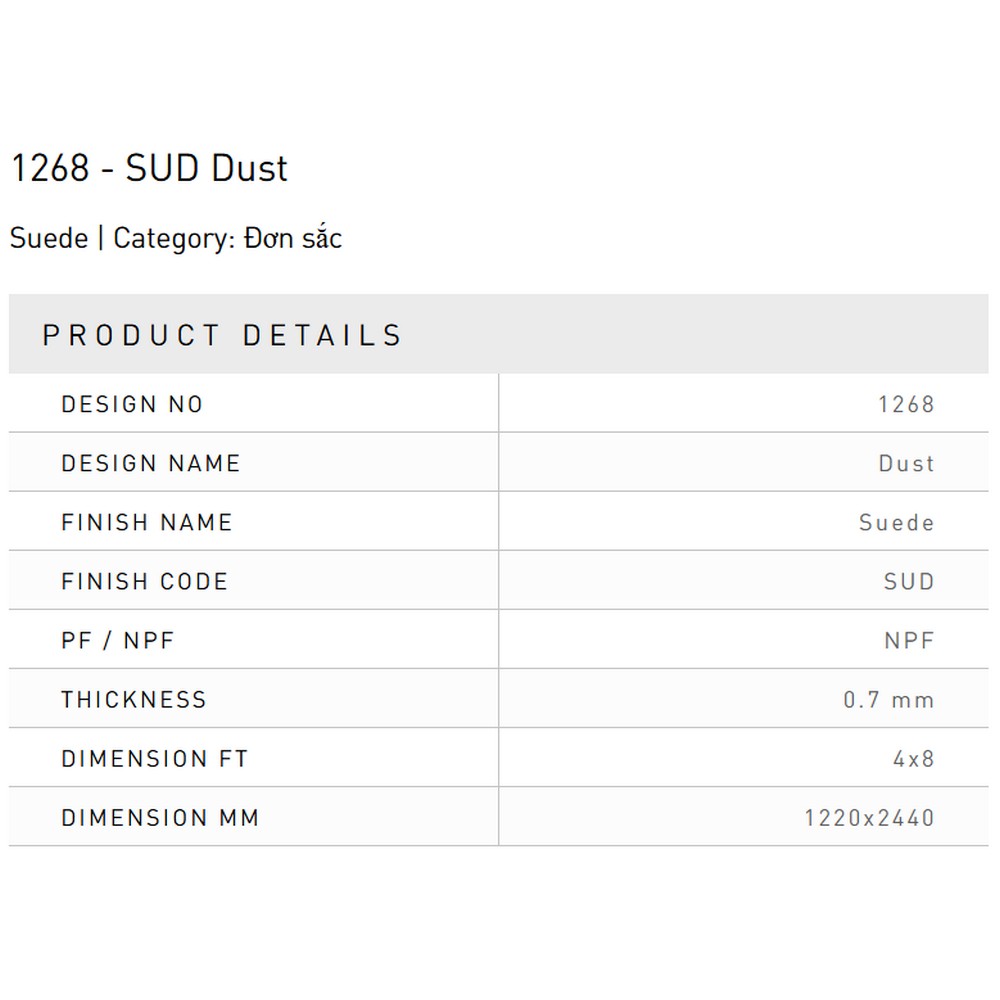Select the DIMENSION MM label
This screenshot has height=1000, width=1000.
coord(160,818)
